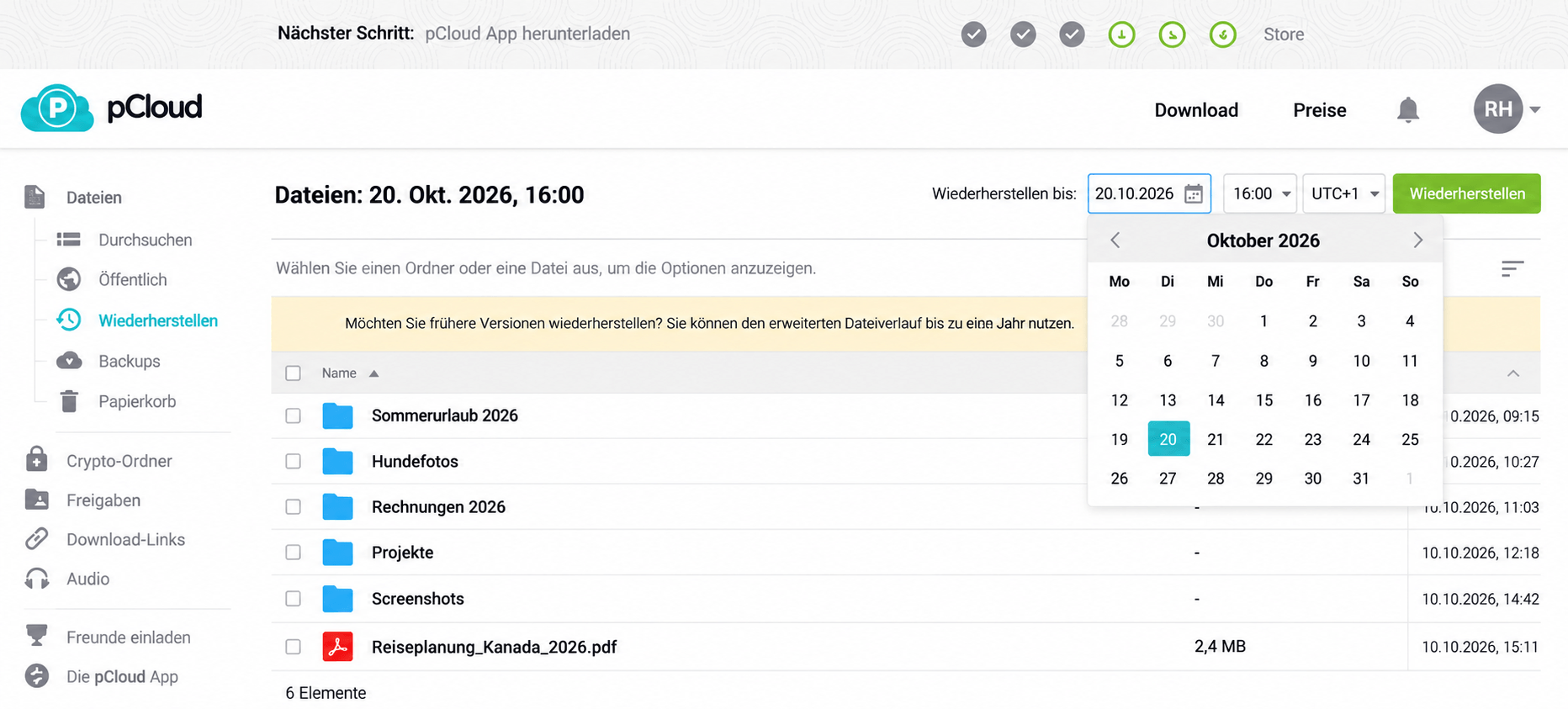Viewport: 1568px width, 709px height.
Task: Select day 15 in the October calendar
Action: pyautogui.click(x=1263, y=400)
